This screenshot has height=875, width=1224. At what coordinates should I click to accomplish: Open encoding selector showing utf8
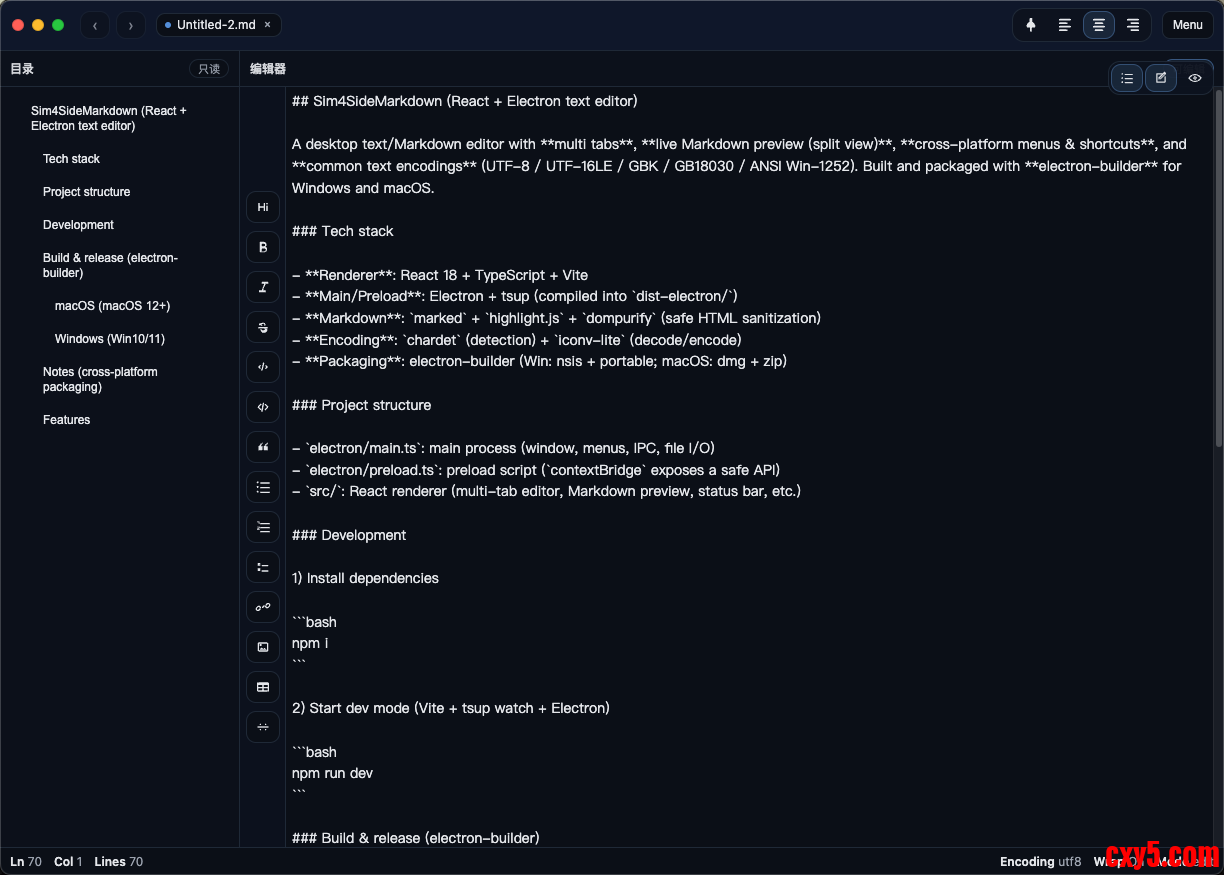click(1040, 861)
